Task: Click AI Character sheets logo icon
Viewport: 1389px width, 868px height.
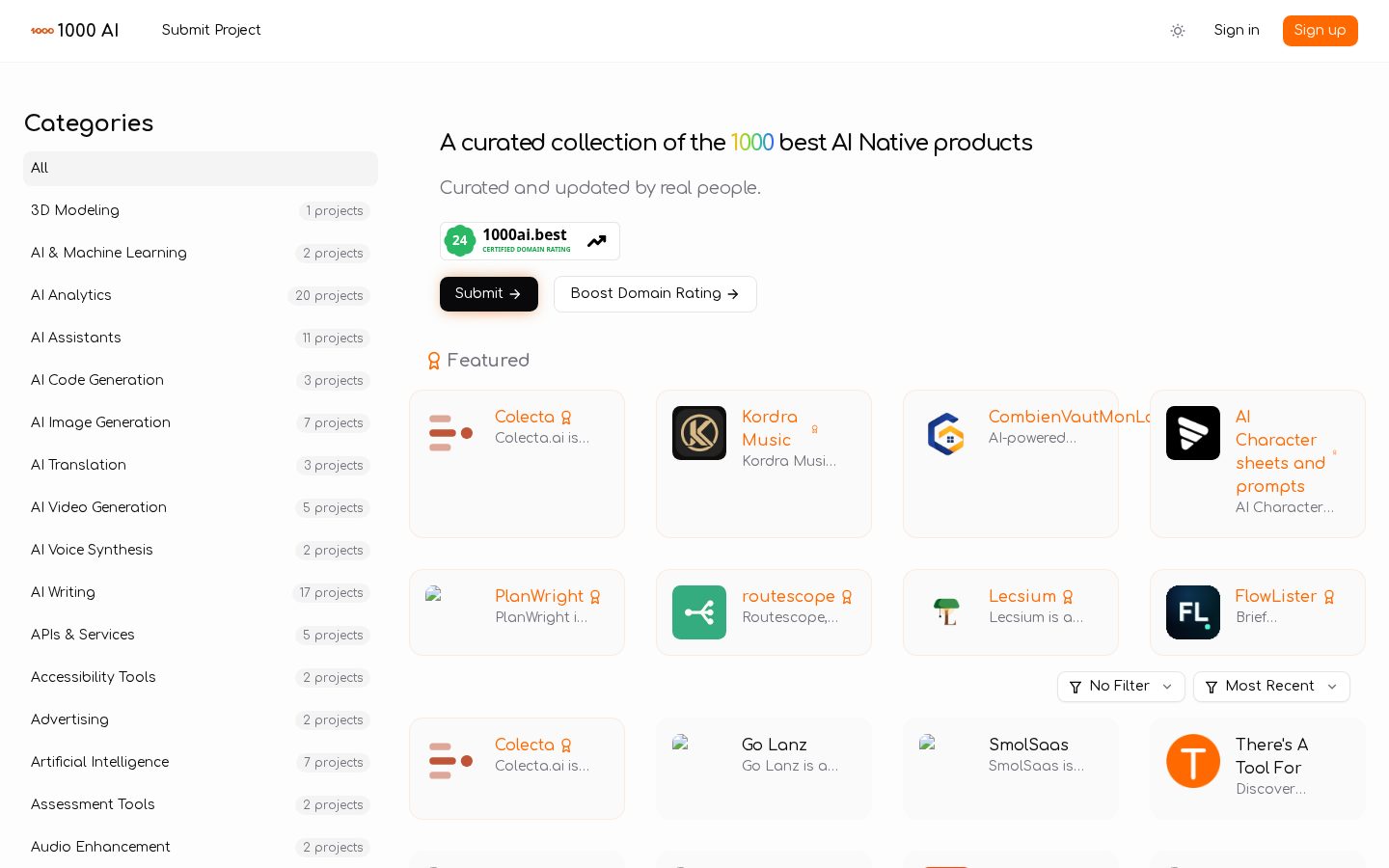Action: pyautogui.click(x=1193, y=433)
